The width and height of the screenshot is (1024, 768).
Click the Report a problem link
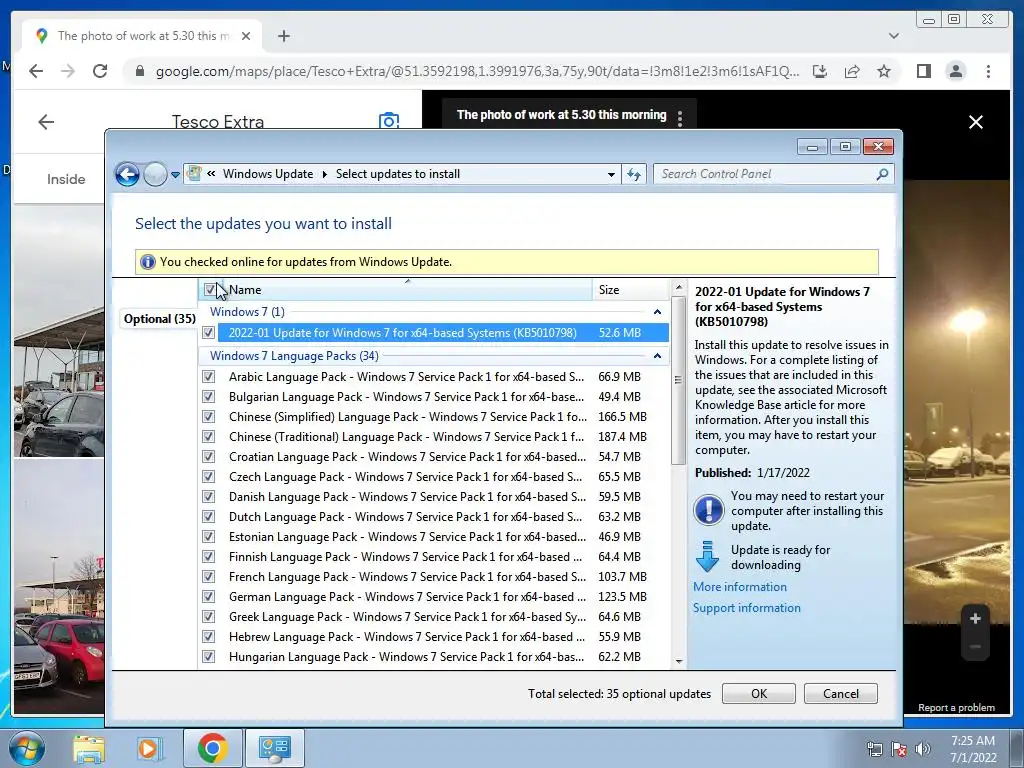pyautogui.click(x=956, y=707)
